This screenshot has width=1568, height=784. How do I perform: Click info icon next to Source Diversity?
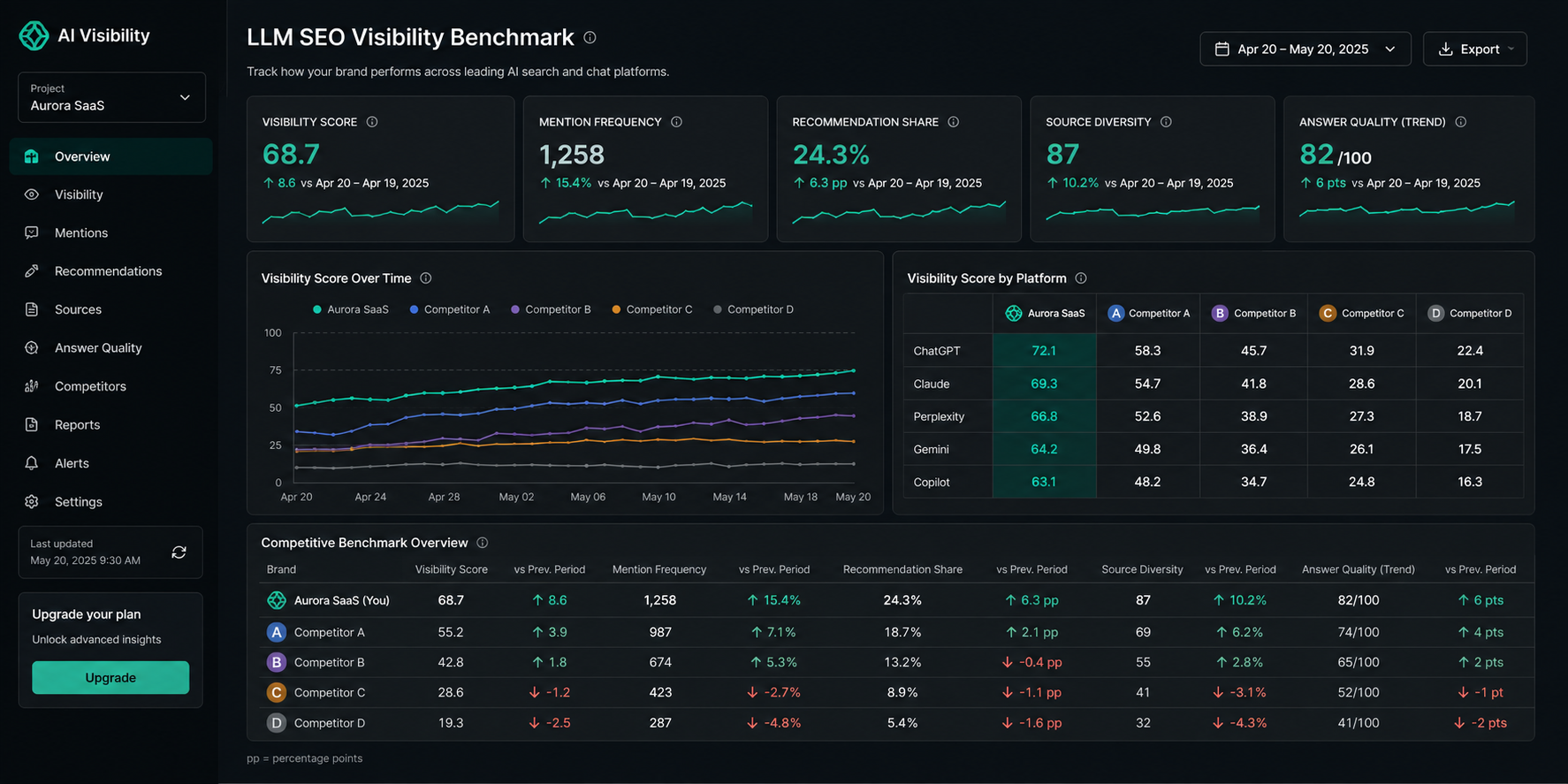[x=1166, y=122]
